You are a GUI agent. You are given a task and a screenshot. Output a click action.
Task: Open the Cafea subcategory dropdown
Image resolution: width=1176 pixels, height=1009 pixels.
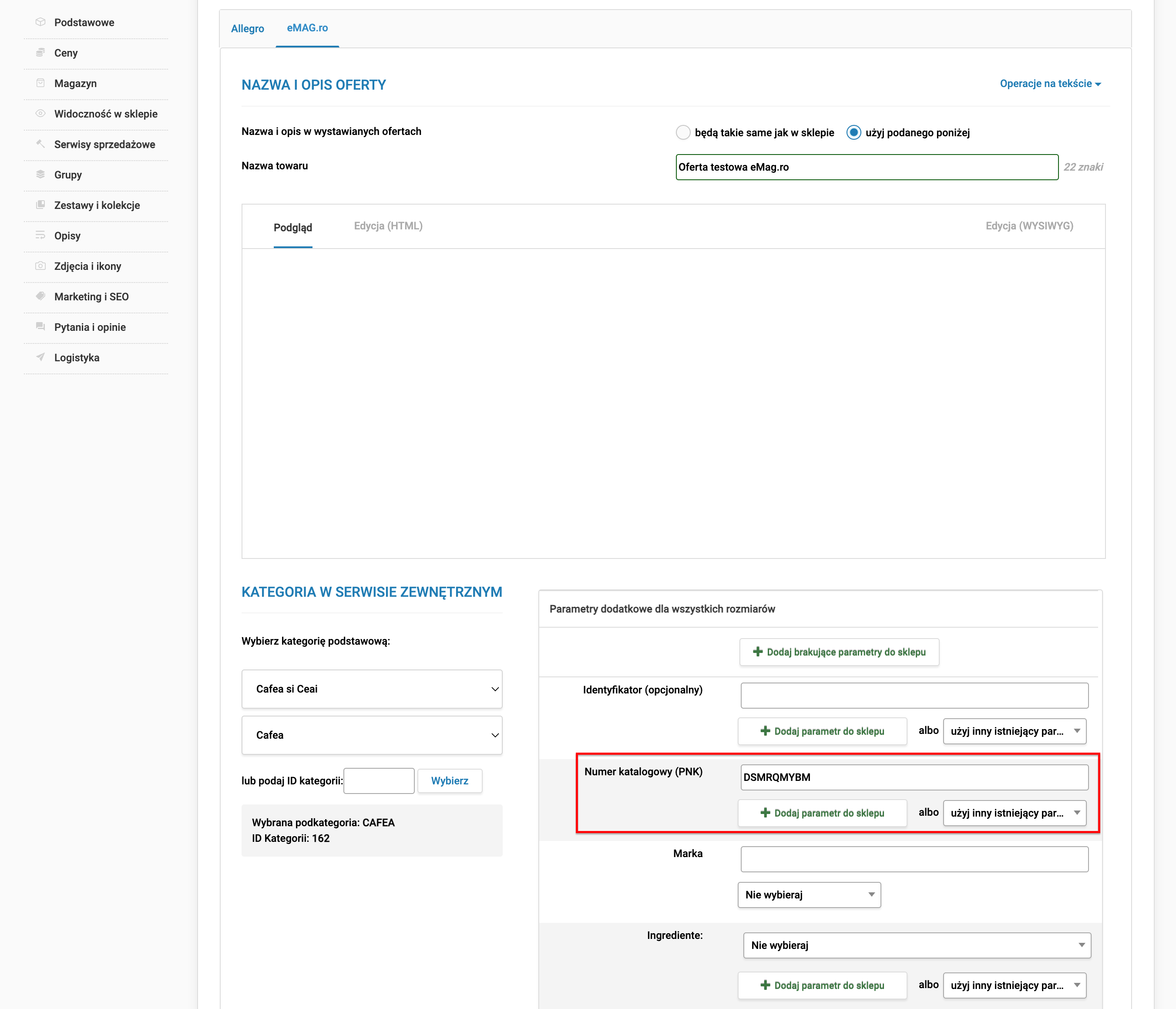pos(372,735)
